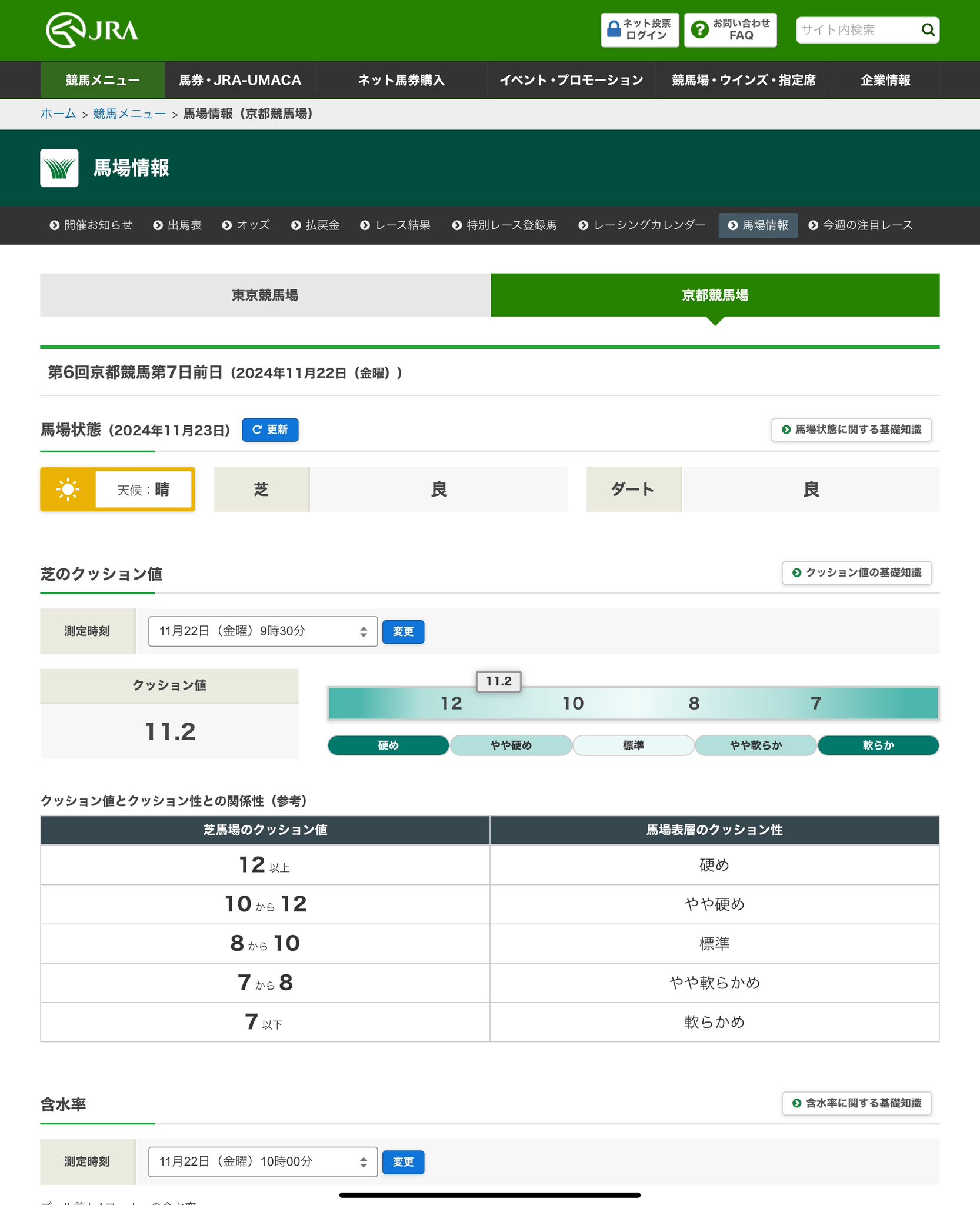Open 馬場情報 sub-navigation link
Image resolution: width=980 pixels, height=1205 pixels.
coord(758,225)
